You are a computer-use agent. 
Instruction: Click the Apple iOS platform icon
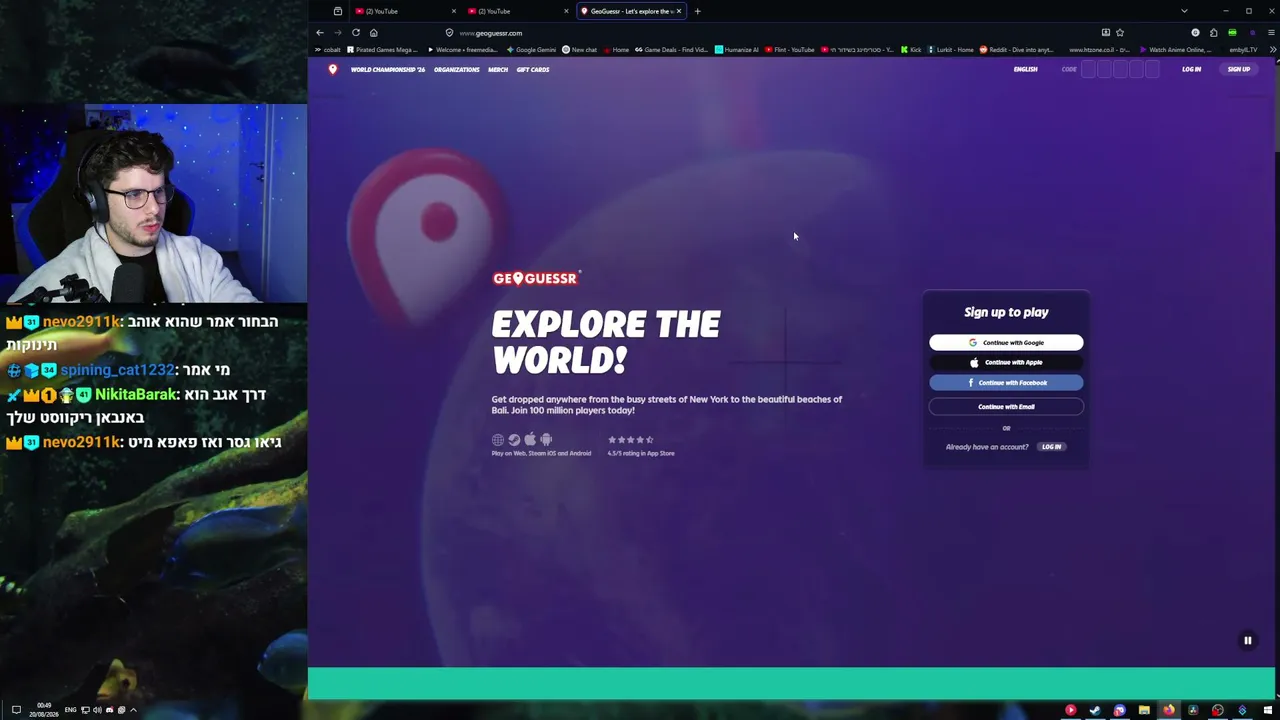click(530, 440)
